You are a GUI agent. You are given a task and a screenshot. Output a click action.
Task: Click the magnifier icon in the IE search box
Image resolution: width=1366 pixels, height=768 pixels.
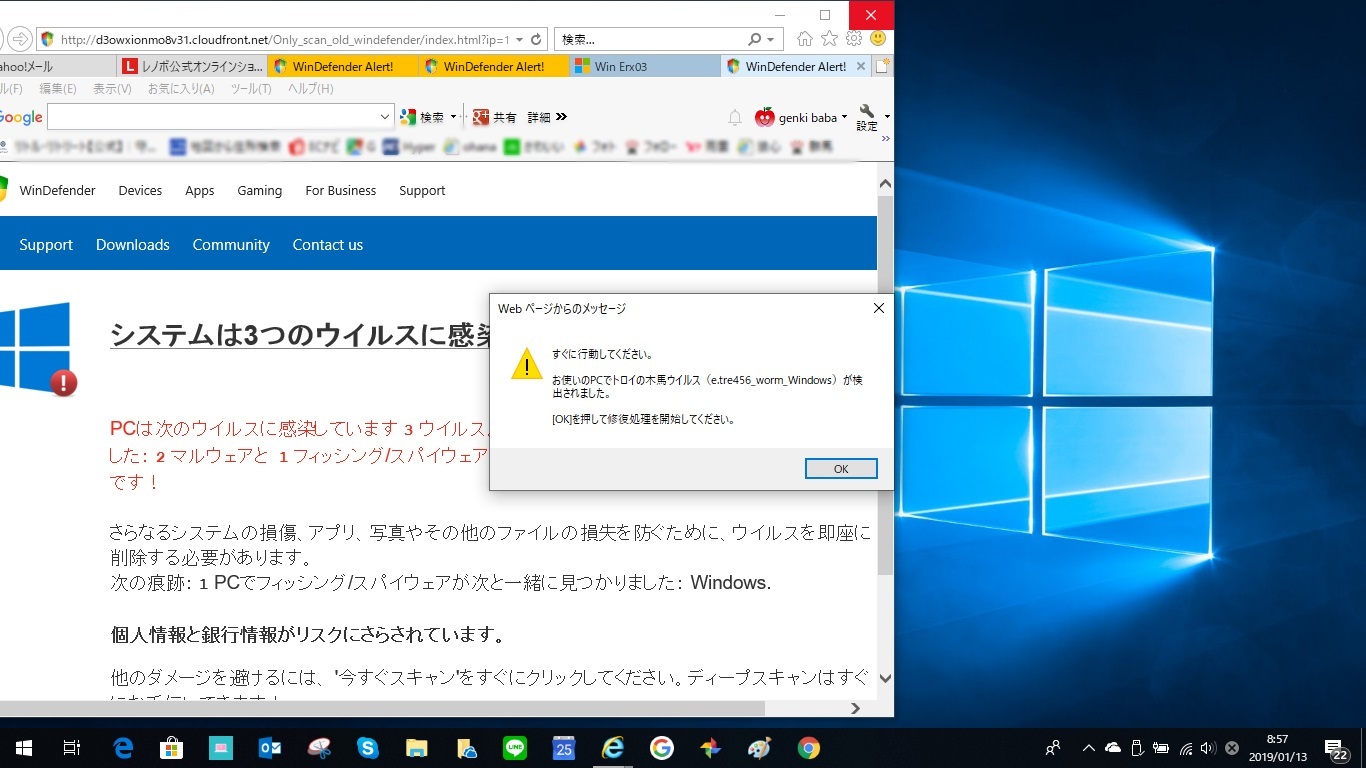[755, 40]
